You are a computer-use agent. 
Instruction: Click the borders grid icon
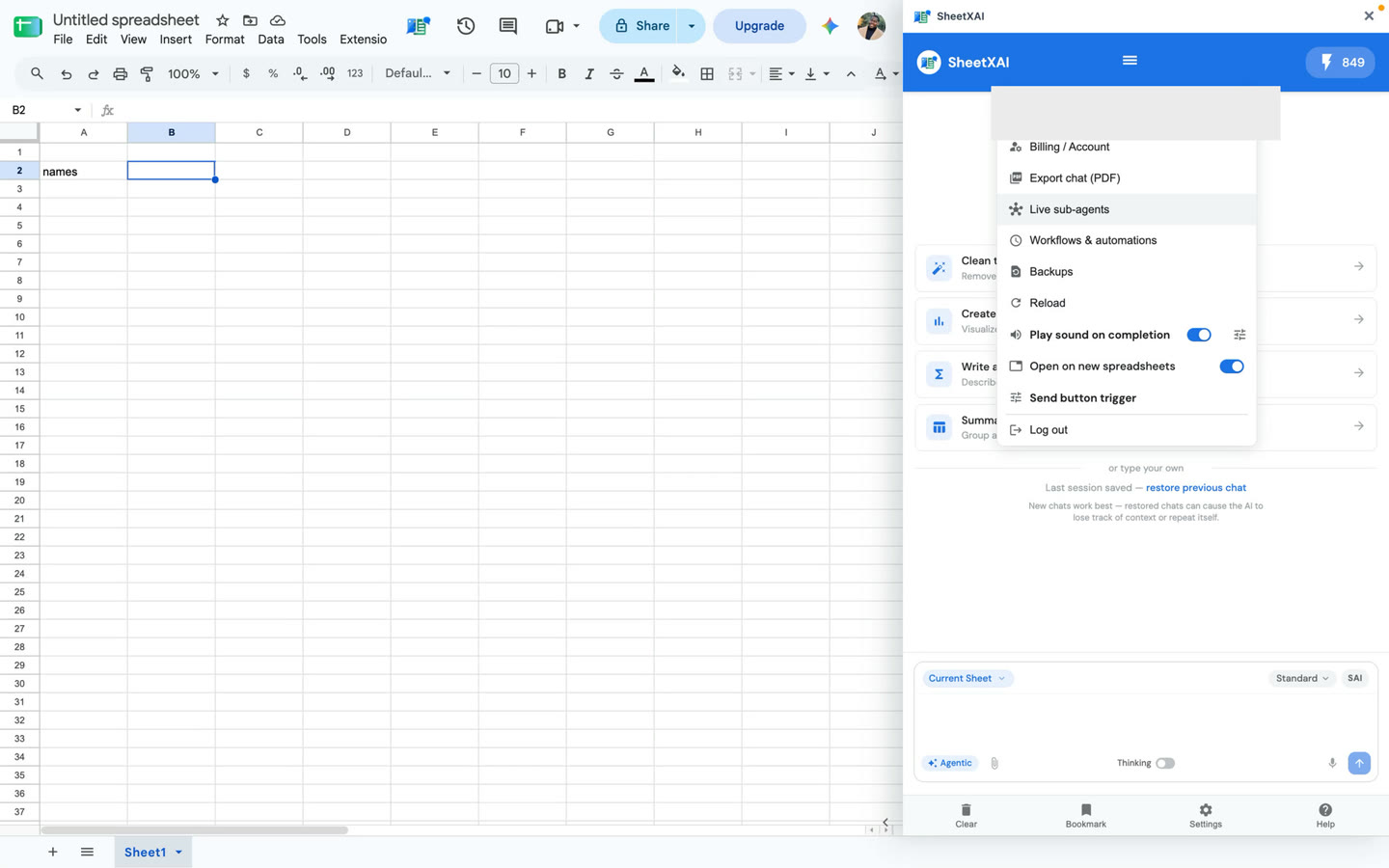point(707,73)
